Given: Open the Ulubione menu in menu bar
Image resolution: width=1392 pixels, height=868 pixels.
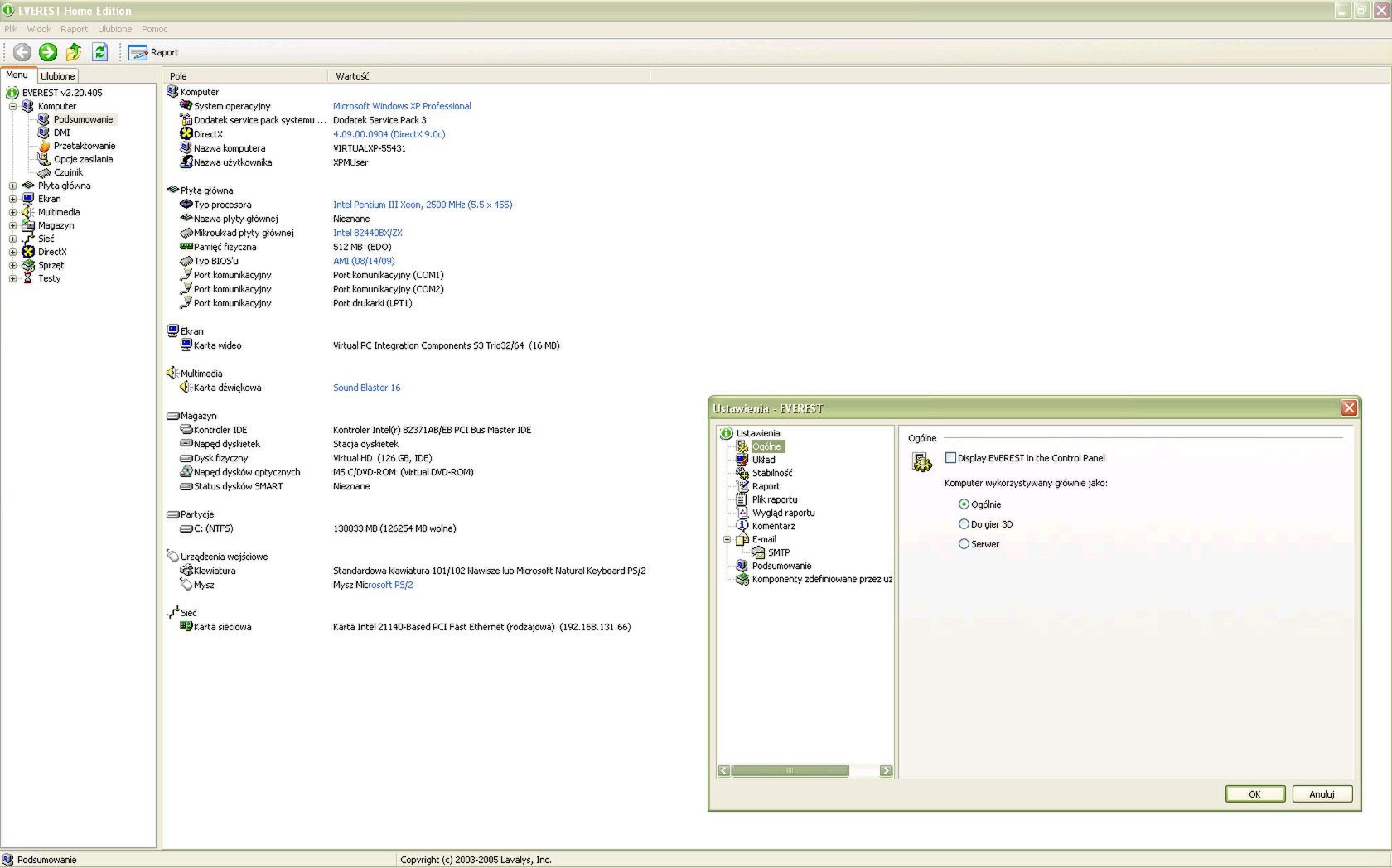Looking at the screenshot, I should [x=114, y=29].
